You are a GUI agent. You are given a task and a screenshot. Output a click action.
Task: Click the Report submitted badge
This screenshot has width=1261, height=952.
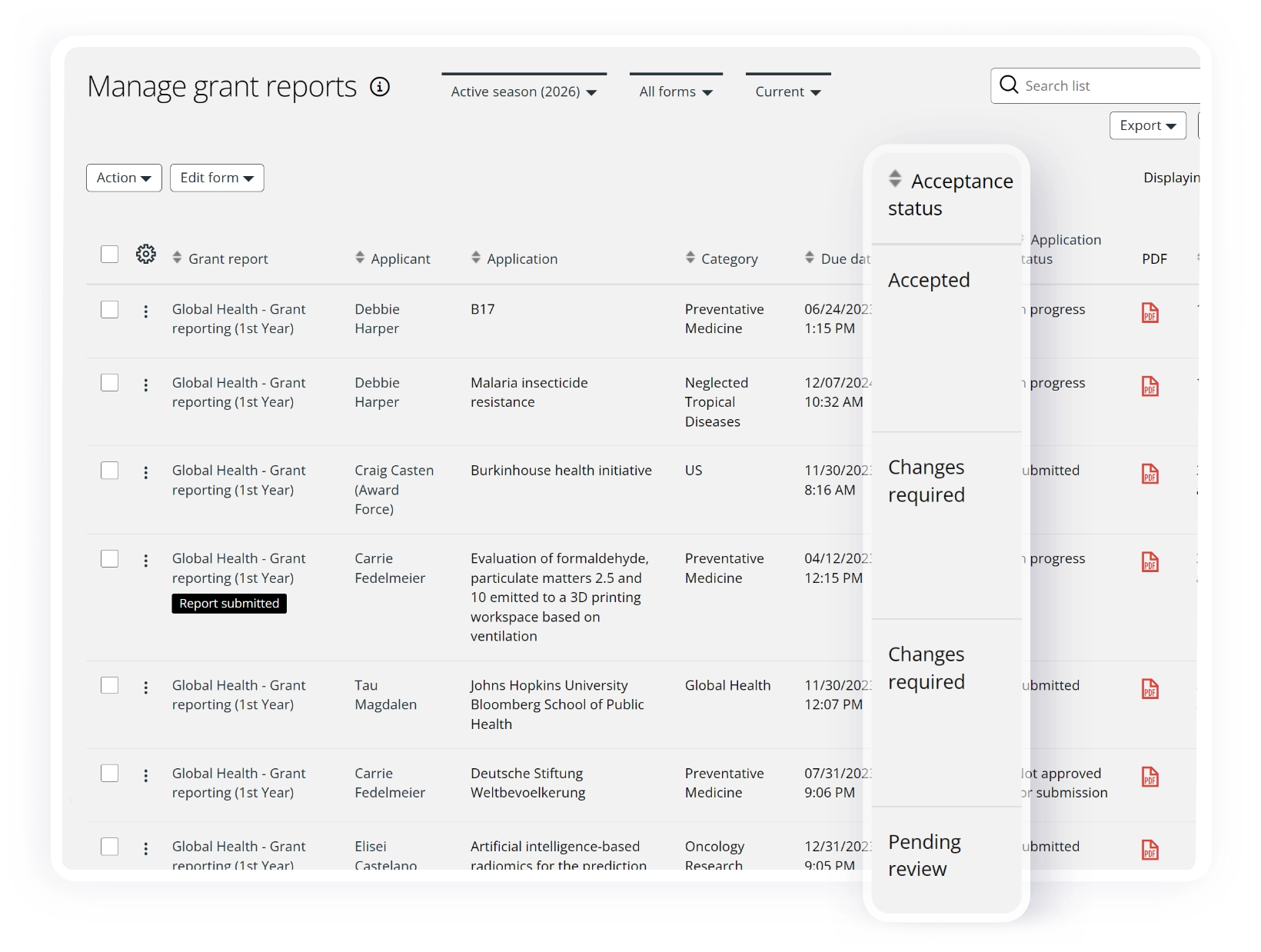tap(229, 604)
